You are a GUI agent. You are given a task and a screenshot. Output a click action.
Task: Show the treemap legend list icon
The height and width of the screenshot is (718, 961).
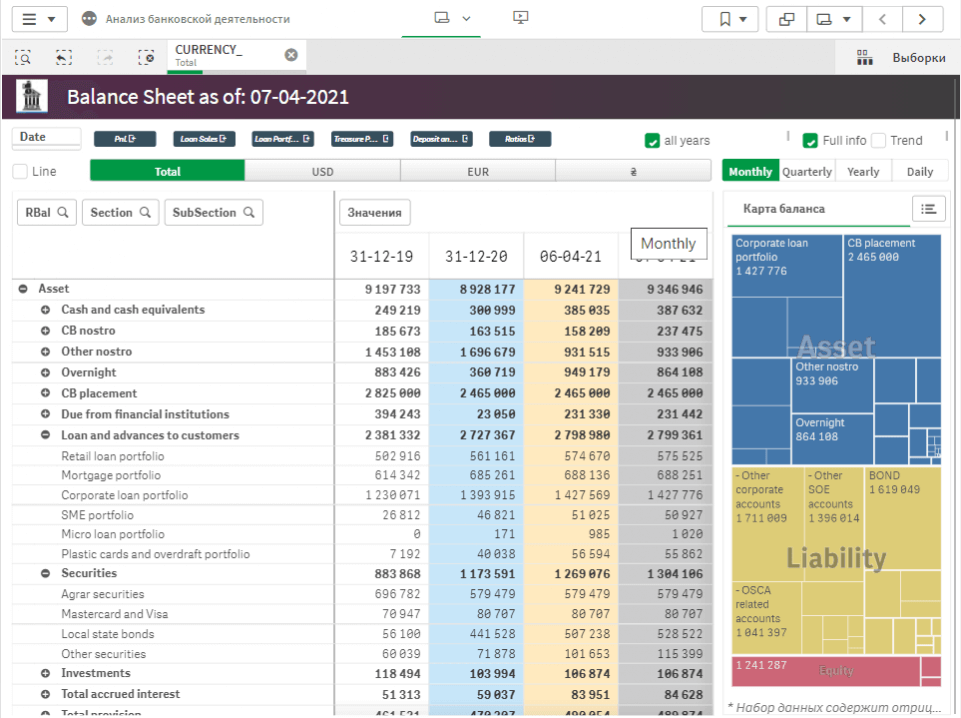point(929,209)
